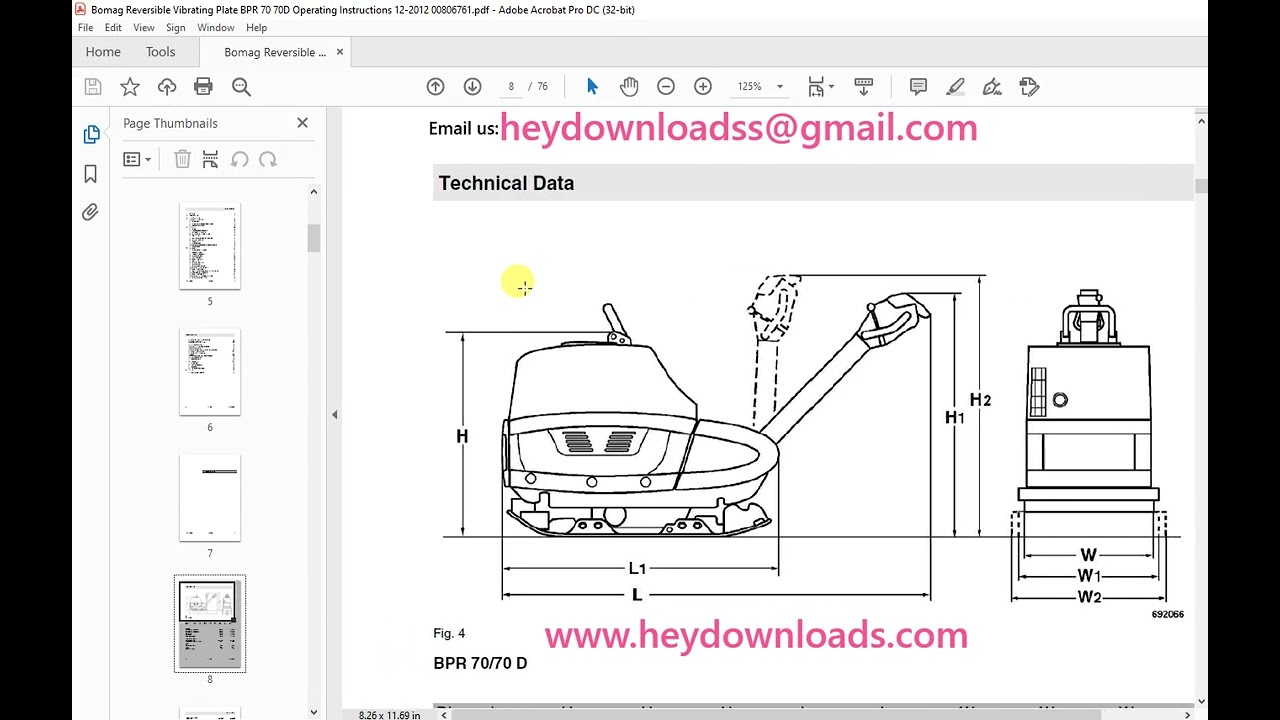
Task: Open the Find text magnifier
Action: point(241,87)
